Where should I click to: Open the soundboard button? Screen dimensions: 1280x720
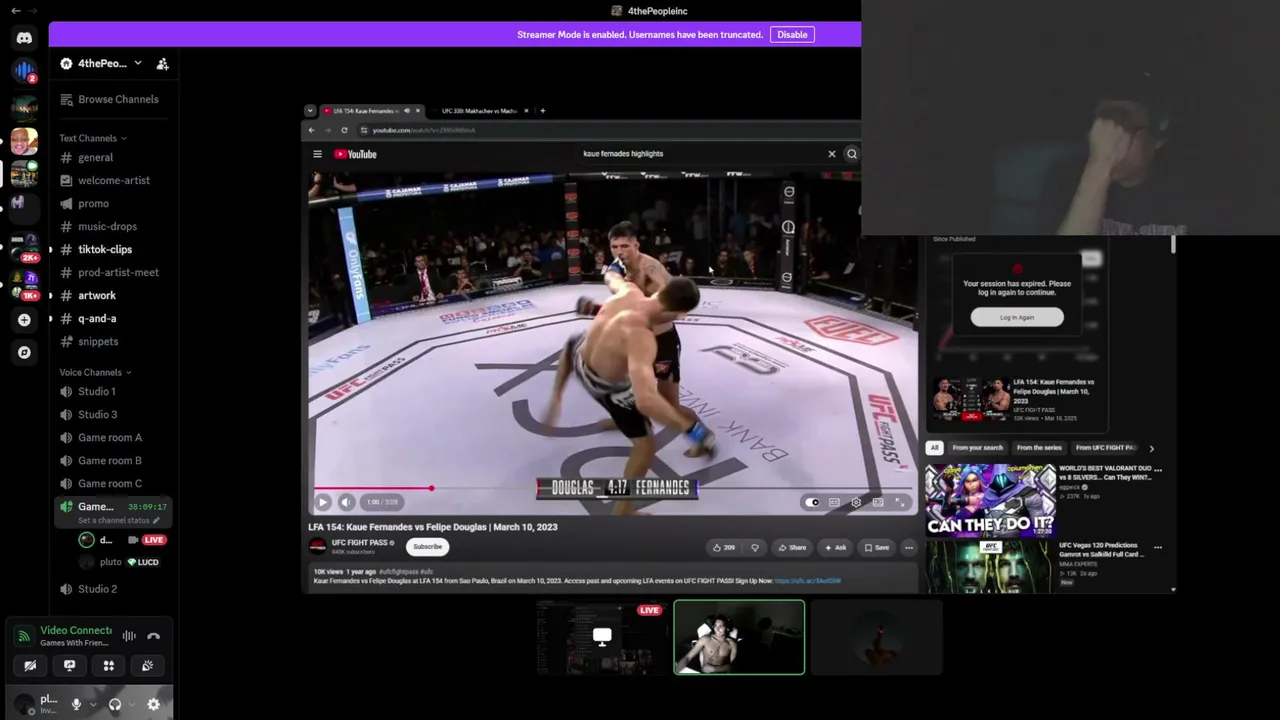[x=148, y=665]
